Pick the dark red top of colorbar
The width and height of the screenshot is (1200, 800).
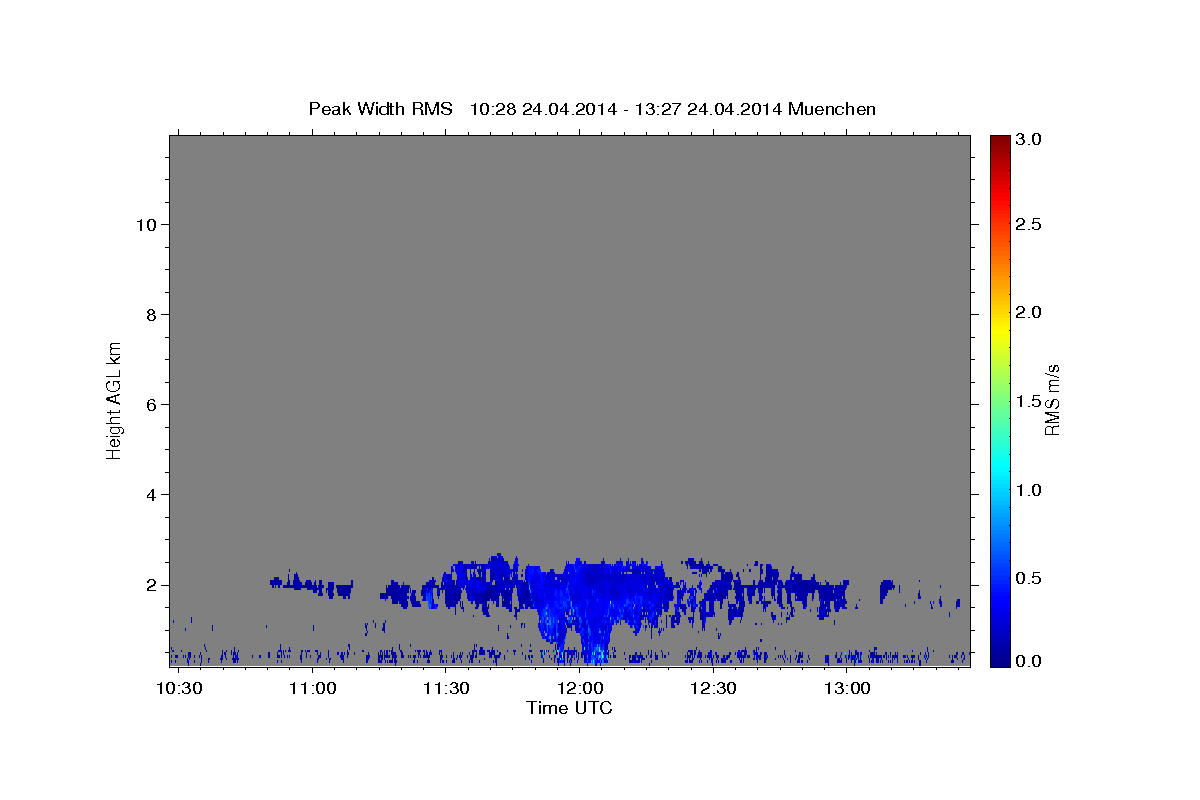coord(1000,142)
